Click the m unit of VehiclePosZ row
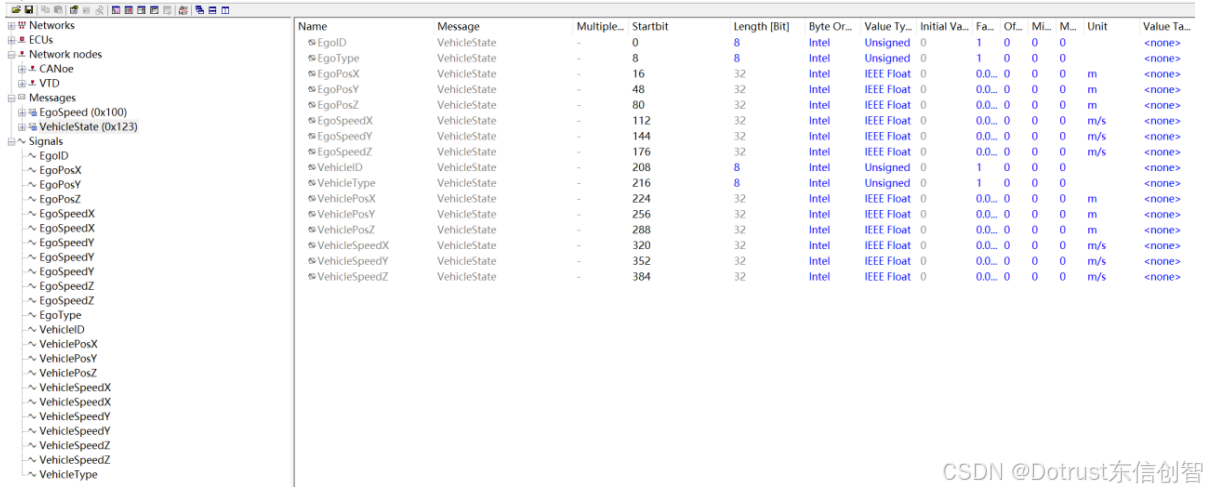This screenshot has width=1207, height=491. click(x=1091, y=230)
